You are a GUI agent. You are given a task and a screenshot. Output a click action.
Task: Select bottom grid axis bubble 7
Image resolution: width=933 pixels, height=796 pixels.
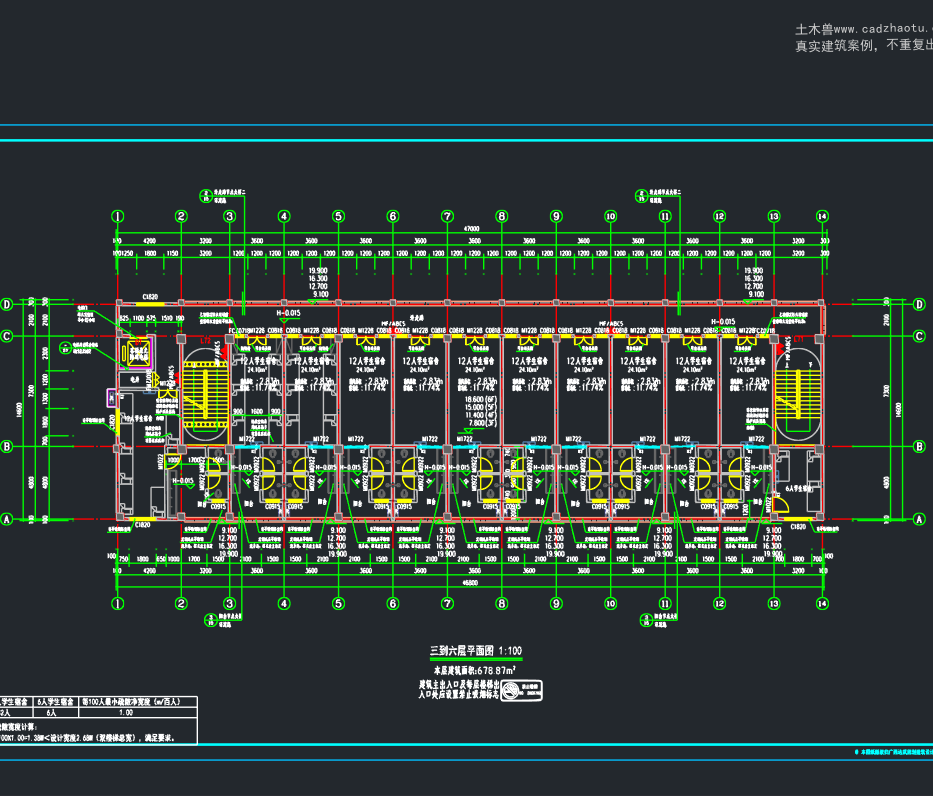coord(447,603)
